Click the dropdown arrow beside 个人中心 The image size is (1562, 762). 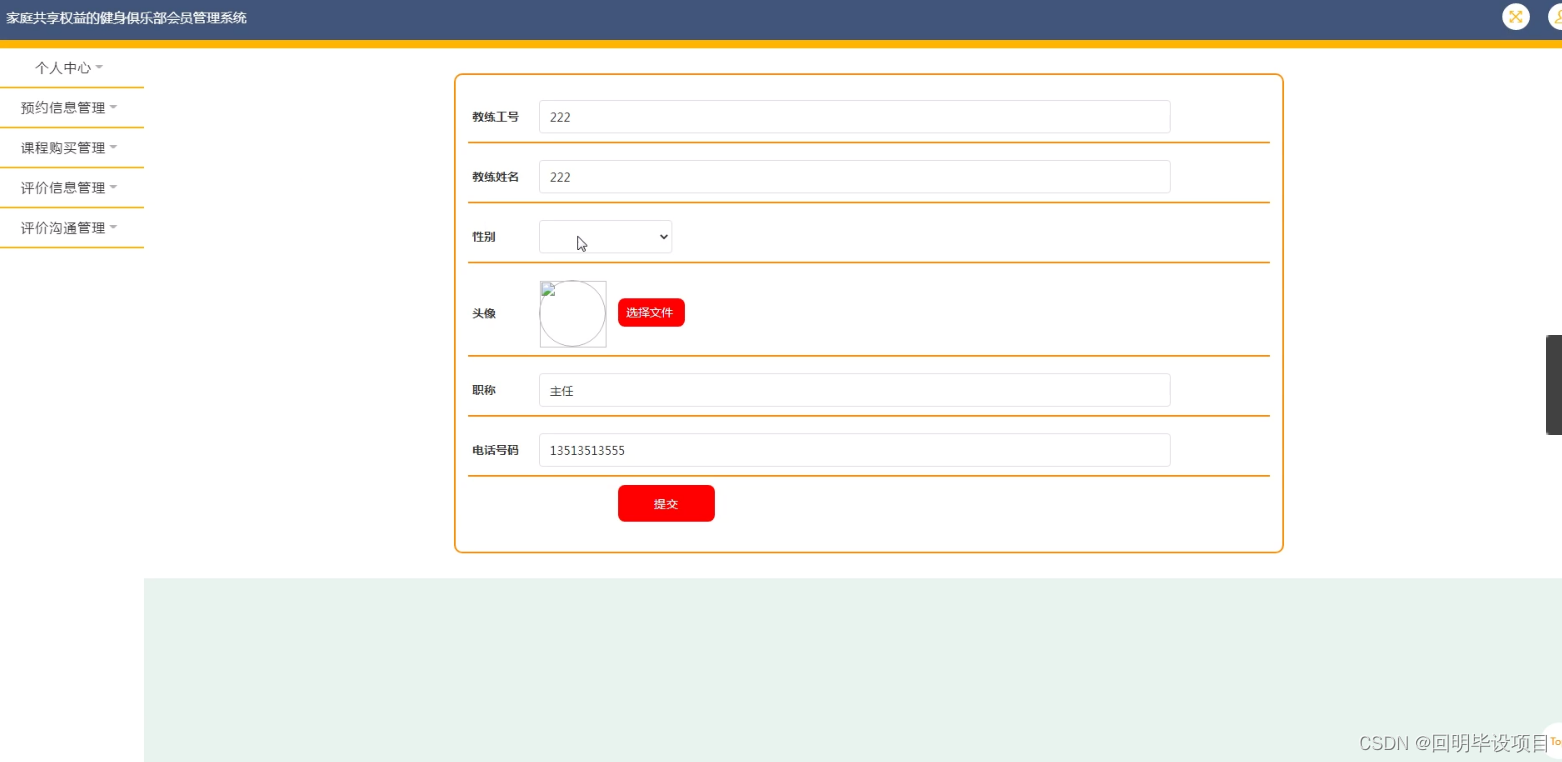point(99,67)
